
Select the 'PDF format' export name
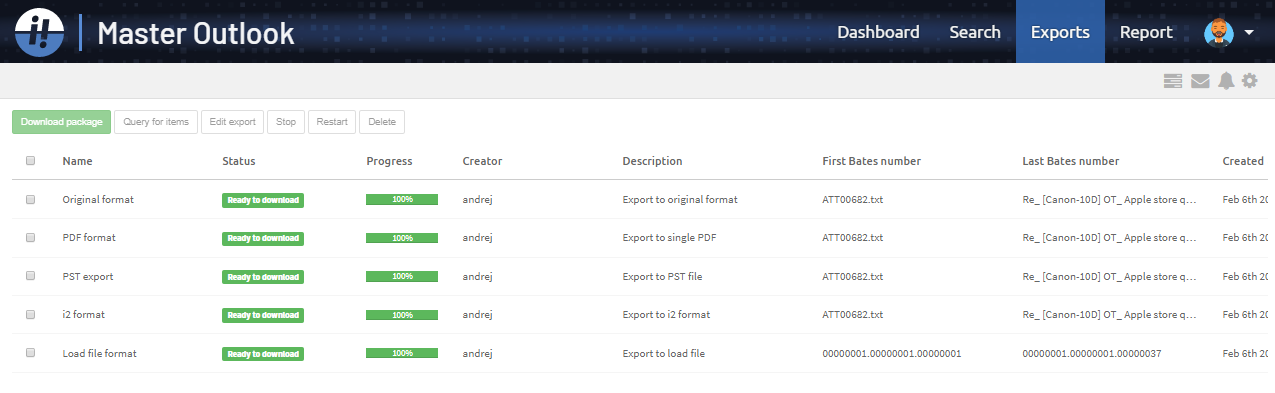tap(88, 237)
